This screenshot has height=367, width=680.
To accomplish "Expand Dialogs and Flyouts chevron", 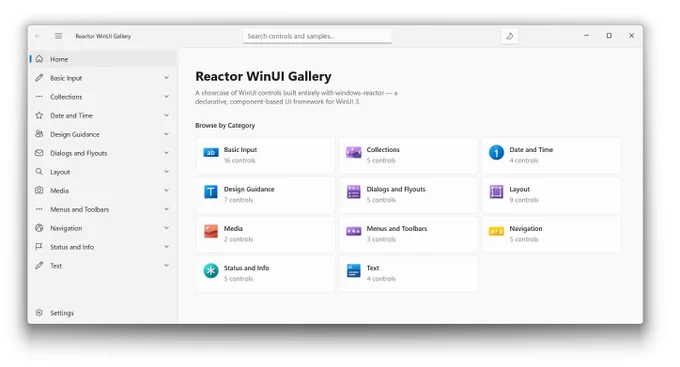I will (x=167, y=153).
